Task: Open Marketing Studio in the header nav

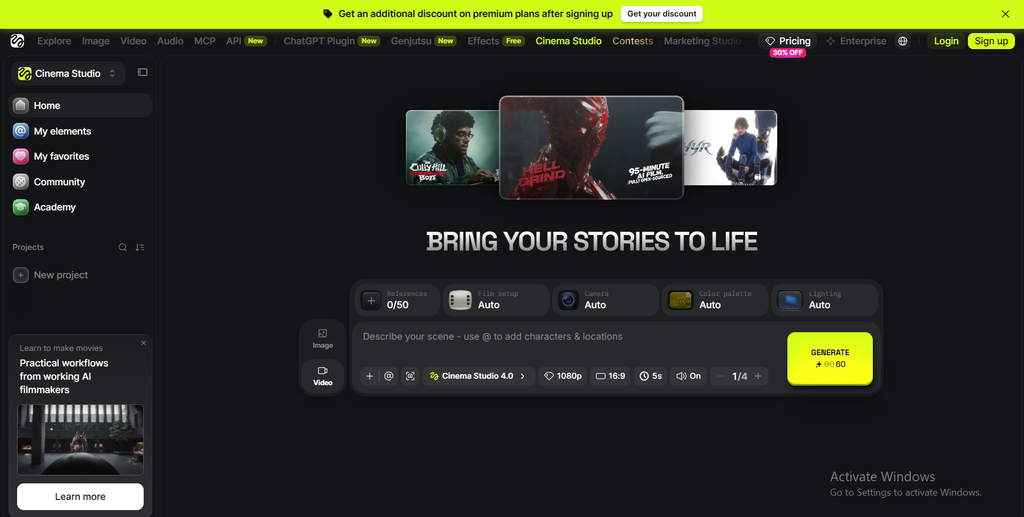Action: pos(702,41)
